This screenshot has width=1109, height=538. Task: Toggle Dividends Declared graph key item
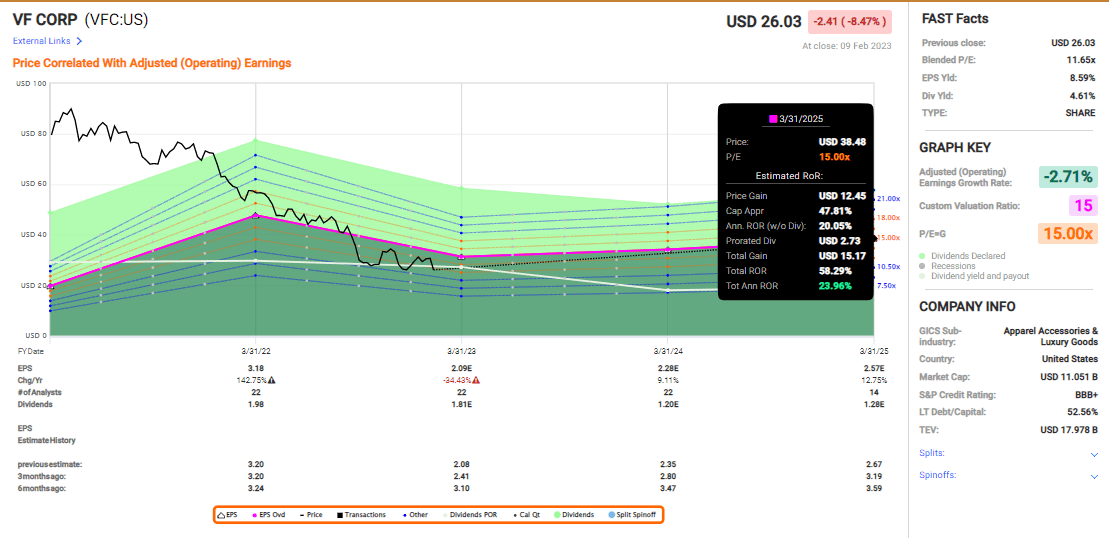click(x=962, y=255)
